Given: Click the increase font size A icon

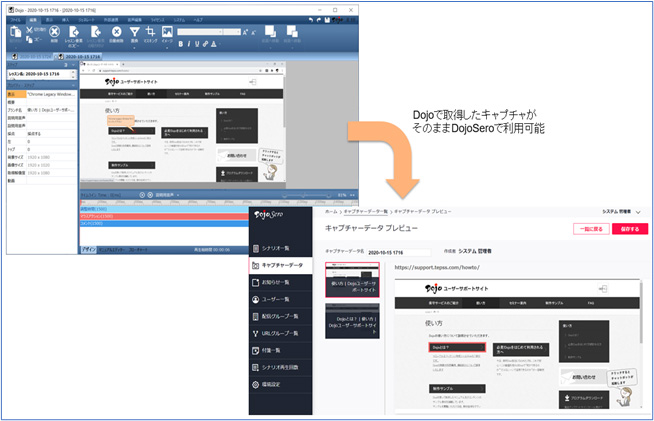Looking at the screenshot, I should [245, 32].
